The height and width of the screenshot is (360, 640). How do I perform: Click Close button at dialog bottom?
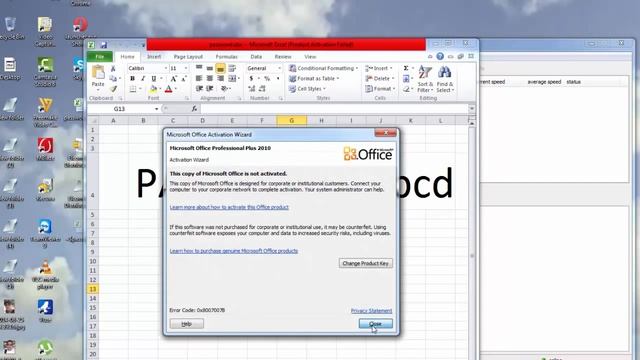tap(376, 324)
